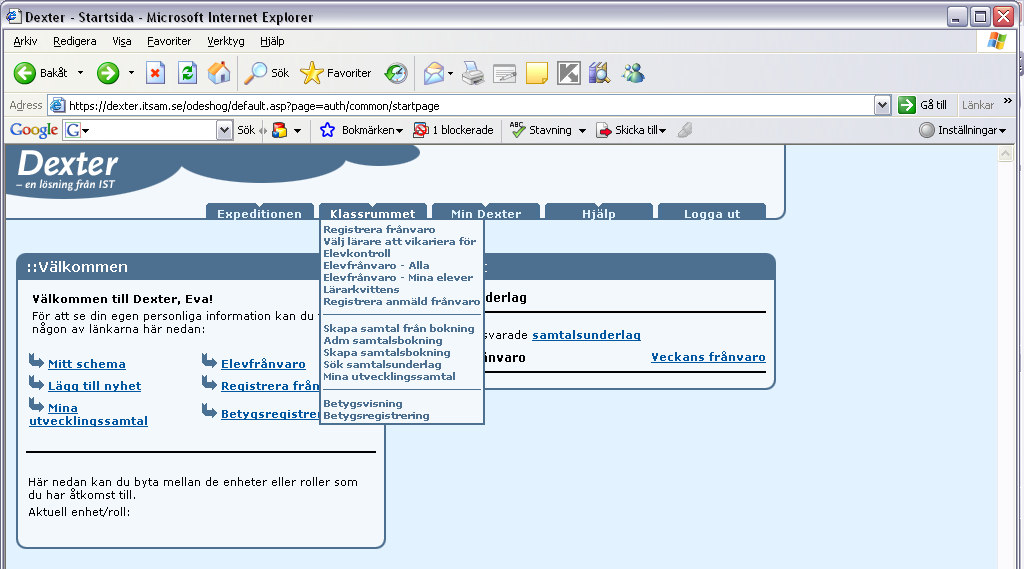Open Google toolbar Inställningar settings
This screenshot has height=569, width=1024.
(x=963, y=130)
